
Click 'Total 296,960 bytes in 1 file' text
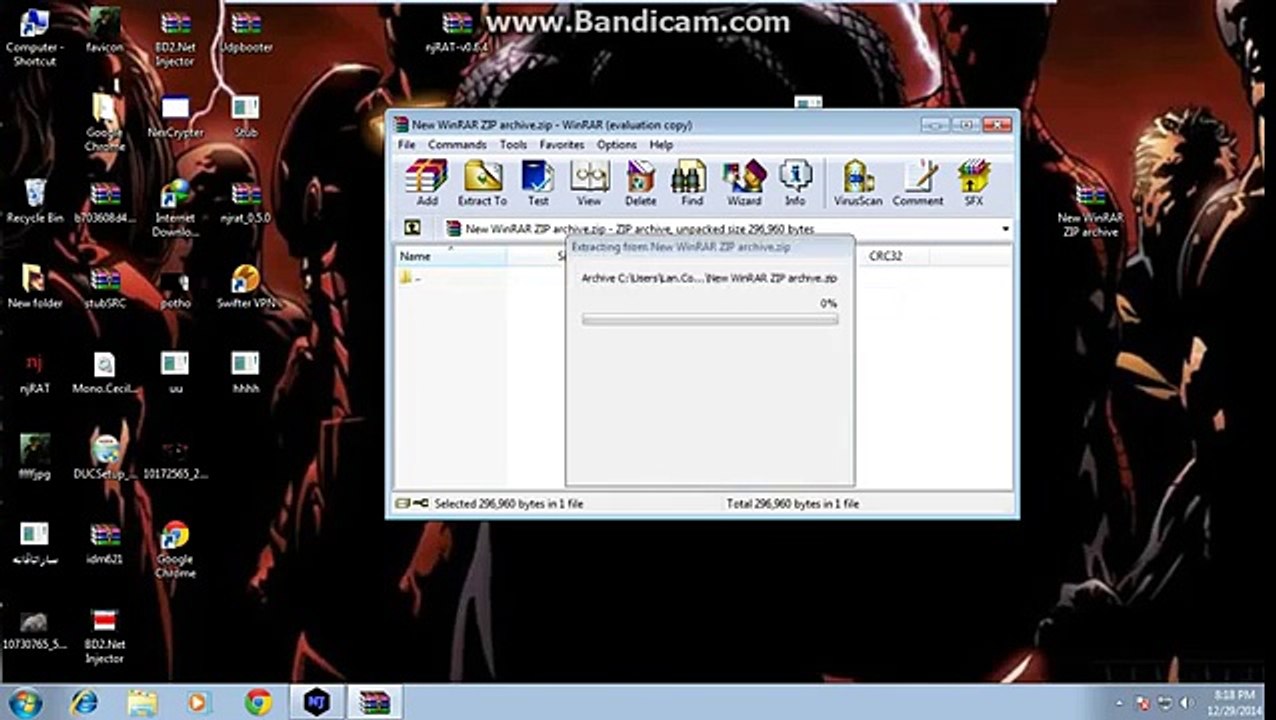[792, 504]
